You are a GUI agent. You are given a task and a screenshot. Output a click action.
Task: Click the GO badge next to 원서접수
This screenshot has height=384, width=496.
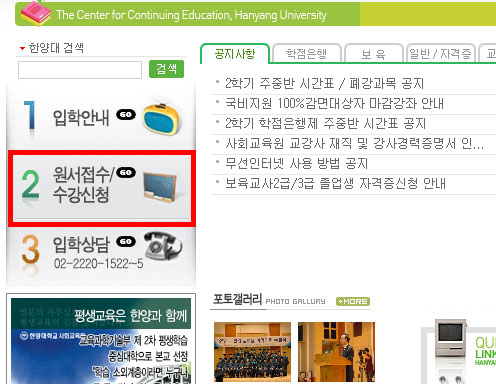[126, 172]
